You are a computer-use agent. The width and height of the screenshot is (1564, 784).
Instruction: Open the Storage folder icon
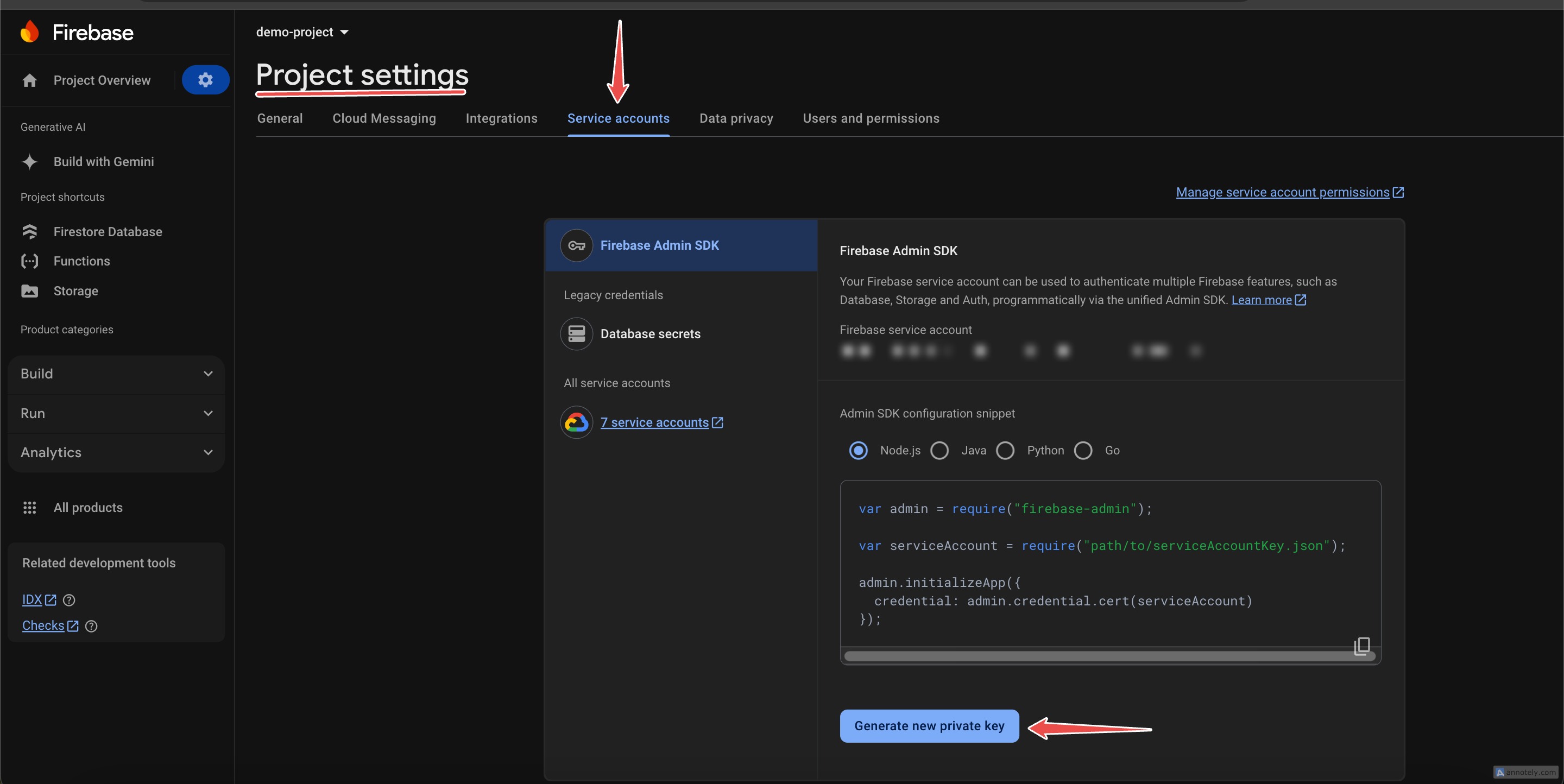point(29,290)
